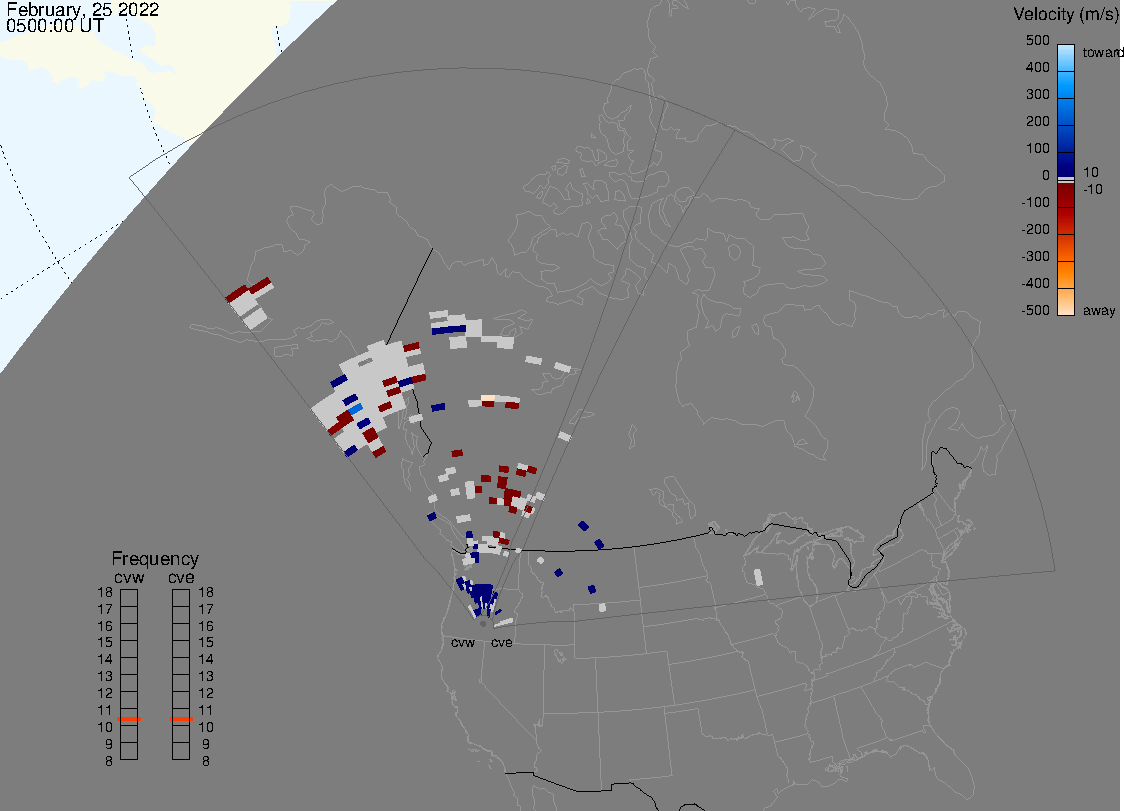Click the peach-colored high-velocity data cell
Screen dimensions: 1124x811
pyautogui.click(x=487, y=398)
